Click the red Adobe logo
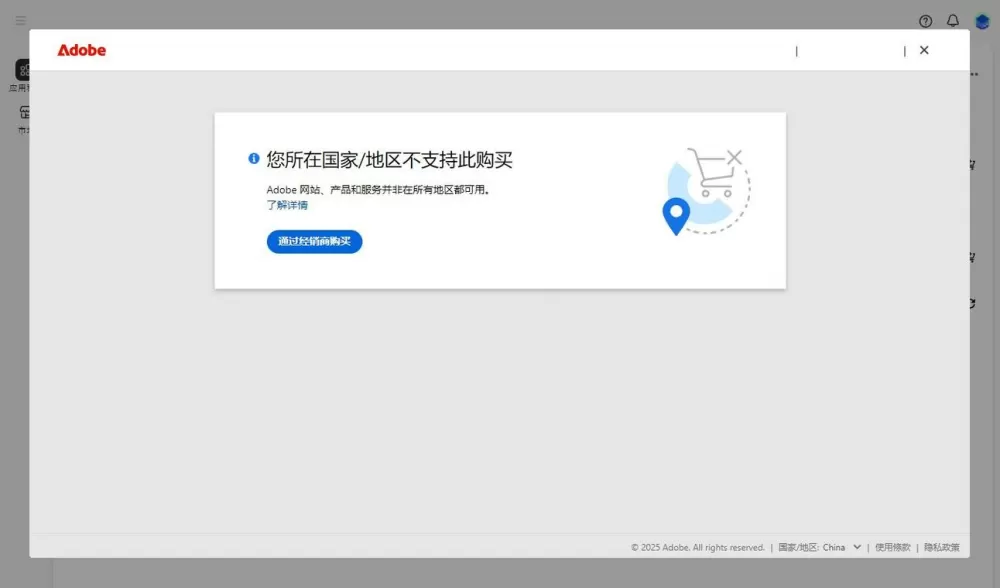Screen dimensions: 1000x588 [x=81, y=50]
